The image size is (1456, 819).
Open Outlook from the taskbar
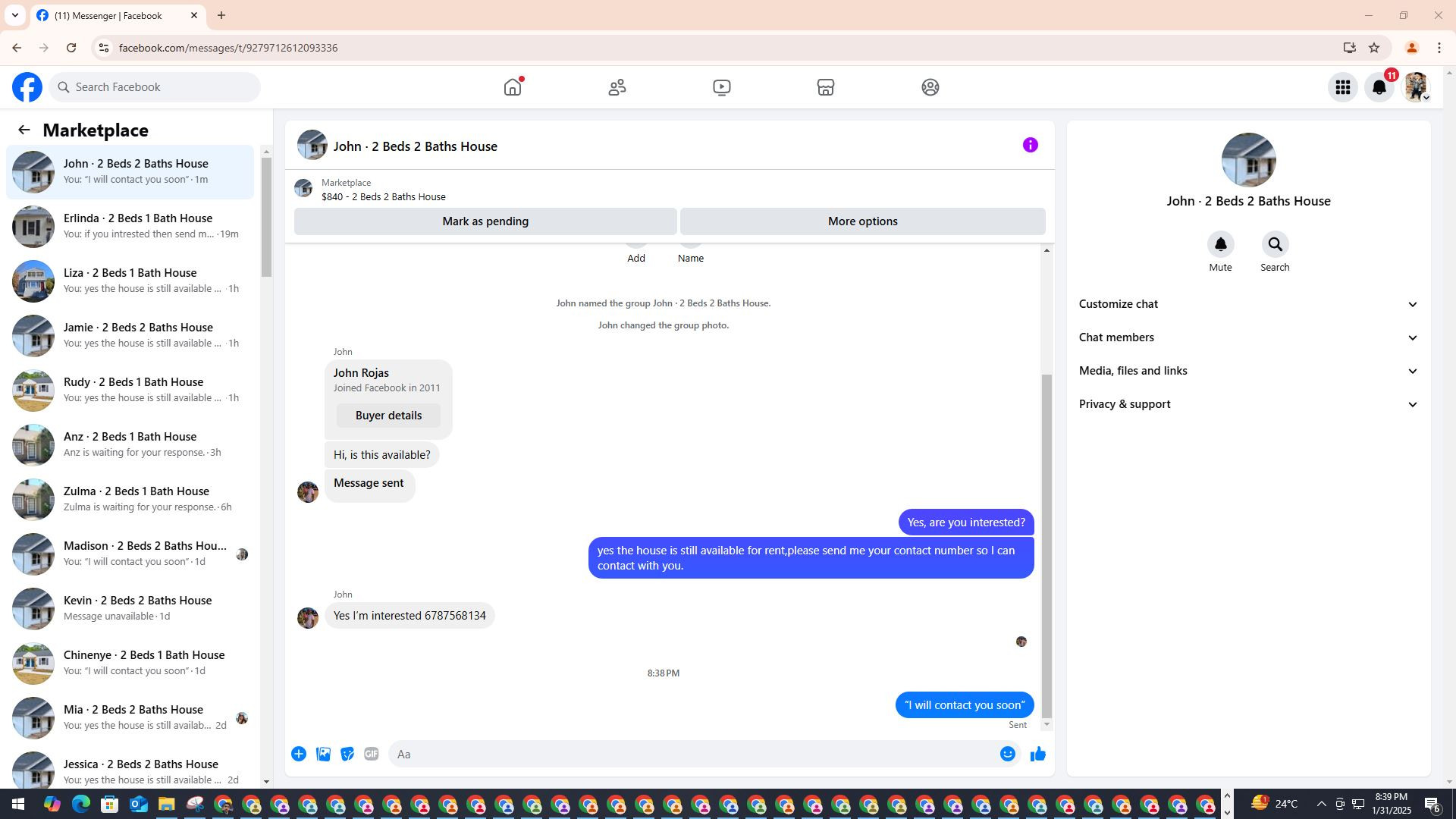point(138,804)
